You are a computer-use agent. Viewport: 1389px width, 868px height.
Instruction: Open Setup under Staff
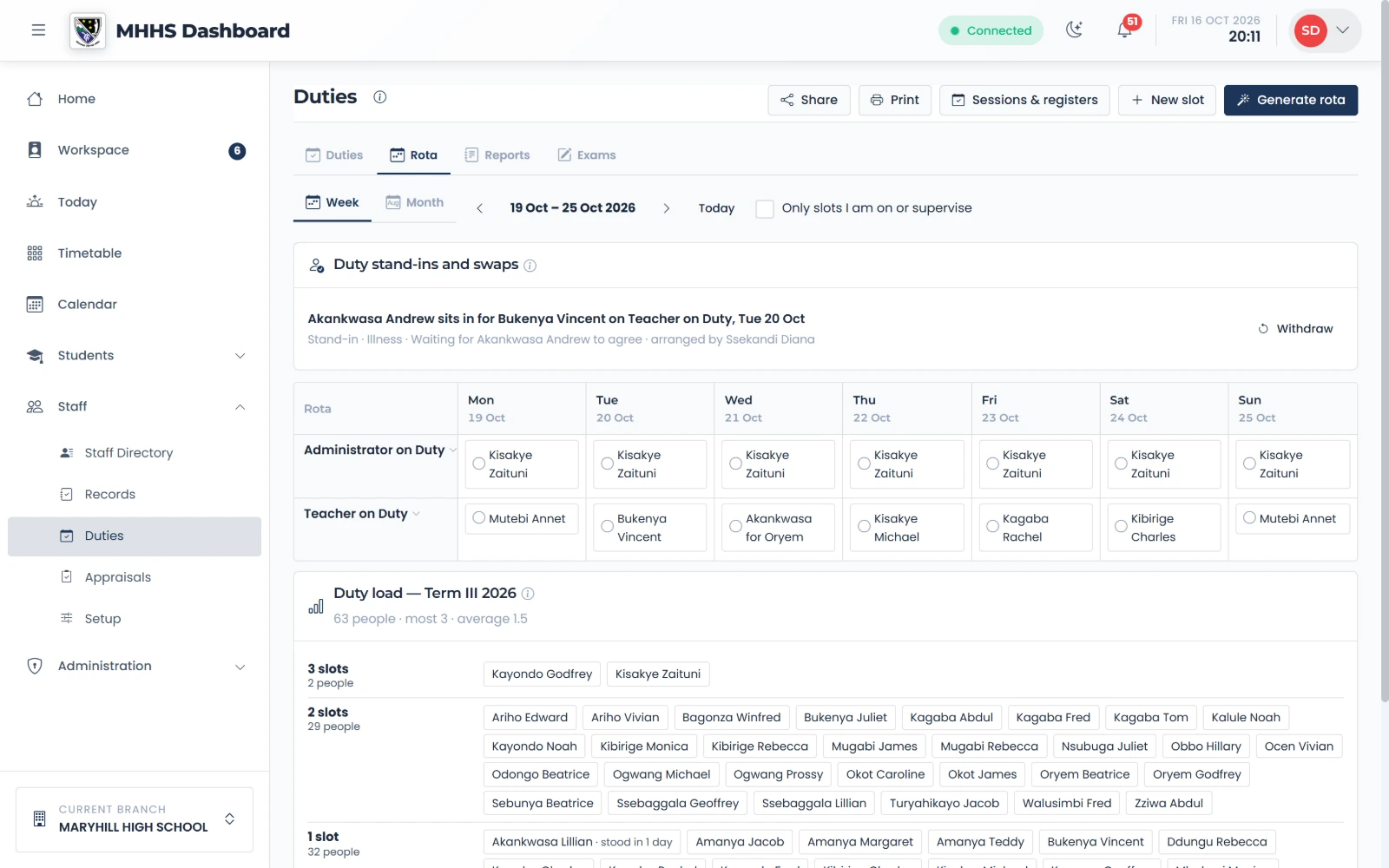[135, 618]
